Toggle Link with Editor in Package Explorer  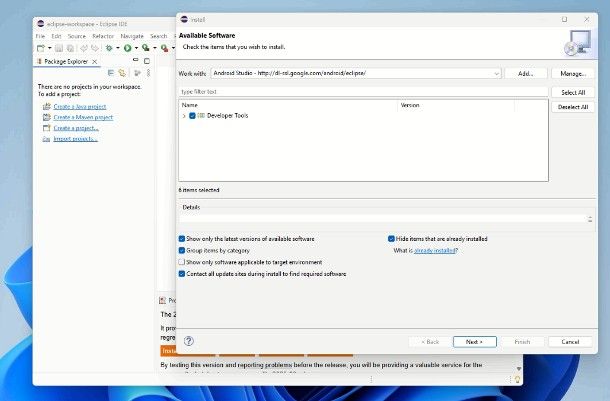point(122,73)
